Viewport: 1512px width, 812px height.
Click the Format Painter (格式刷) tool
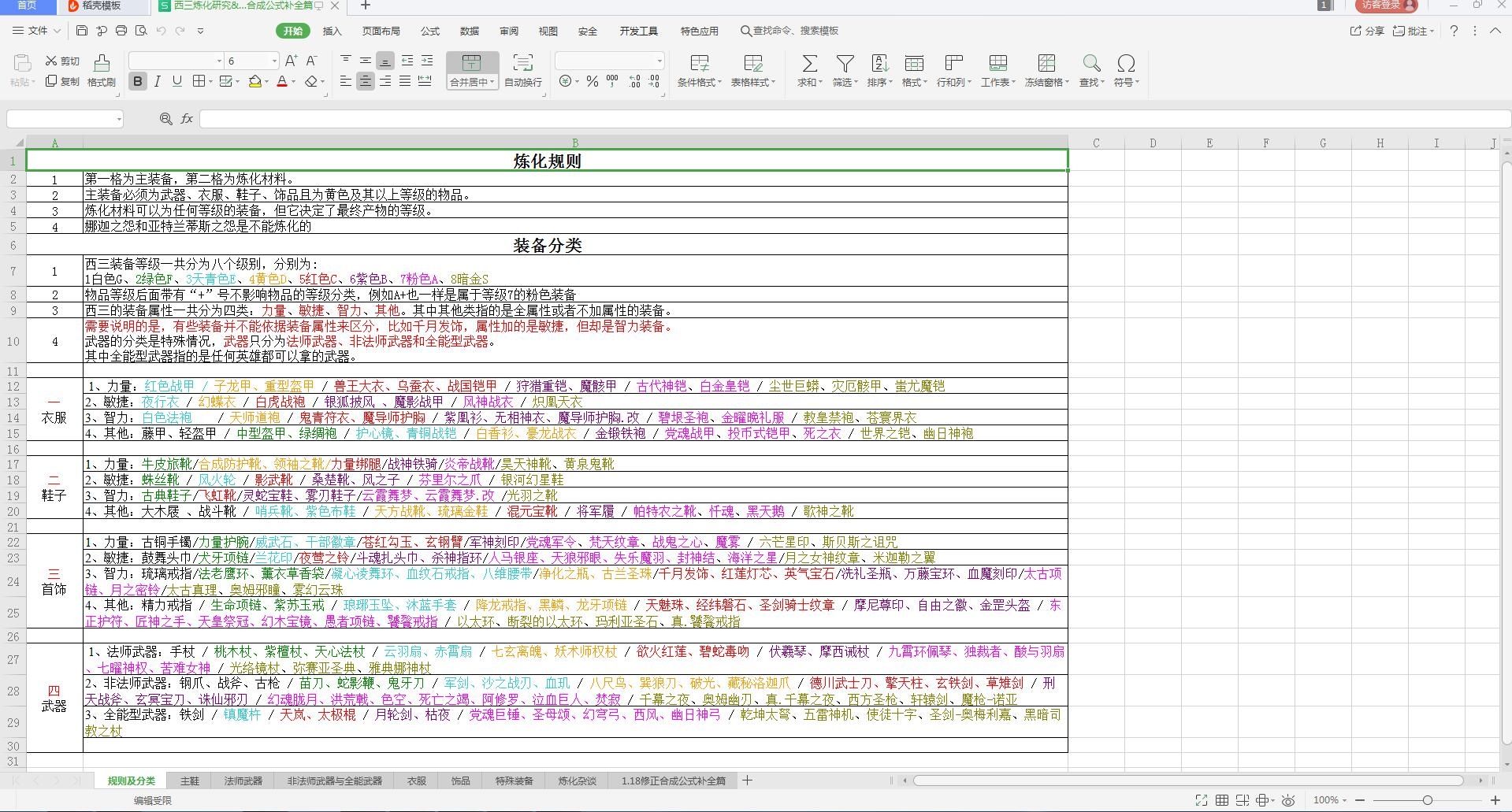pyautogui.click(x=102, y=70)
